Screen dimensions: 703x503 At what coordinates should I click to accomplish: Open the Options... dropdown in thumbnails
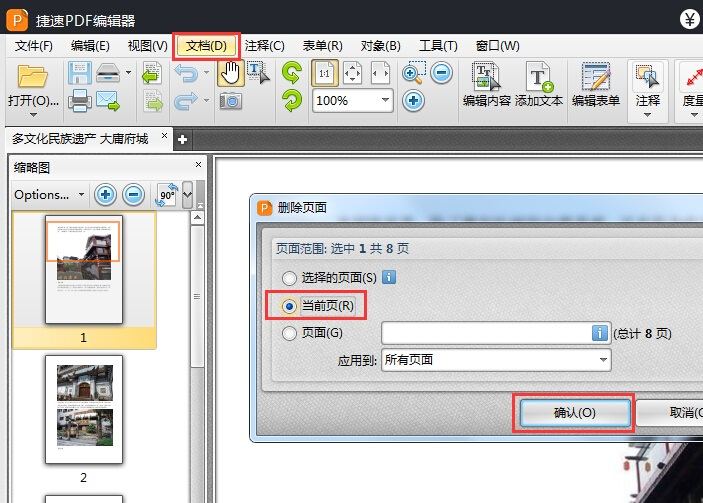pyautogui.click(x=49, y=195)
